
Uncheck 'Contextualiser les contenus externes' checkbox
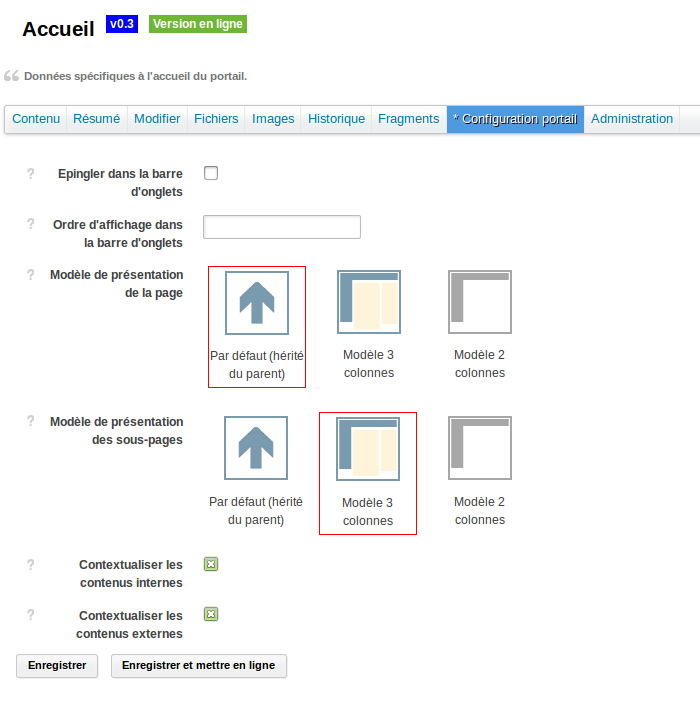coord(211,614)
